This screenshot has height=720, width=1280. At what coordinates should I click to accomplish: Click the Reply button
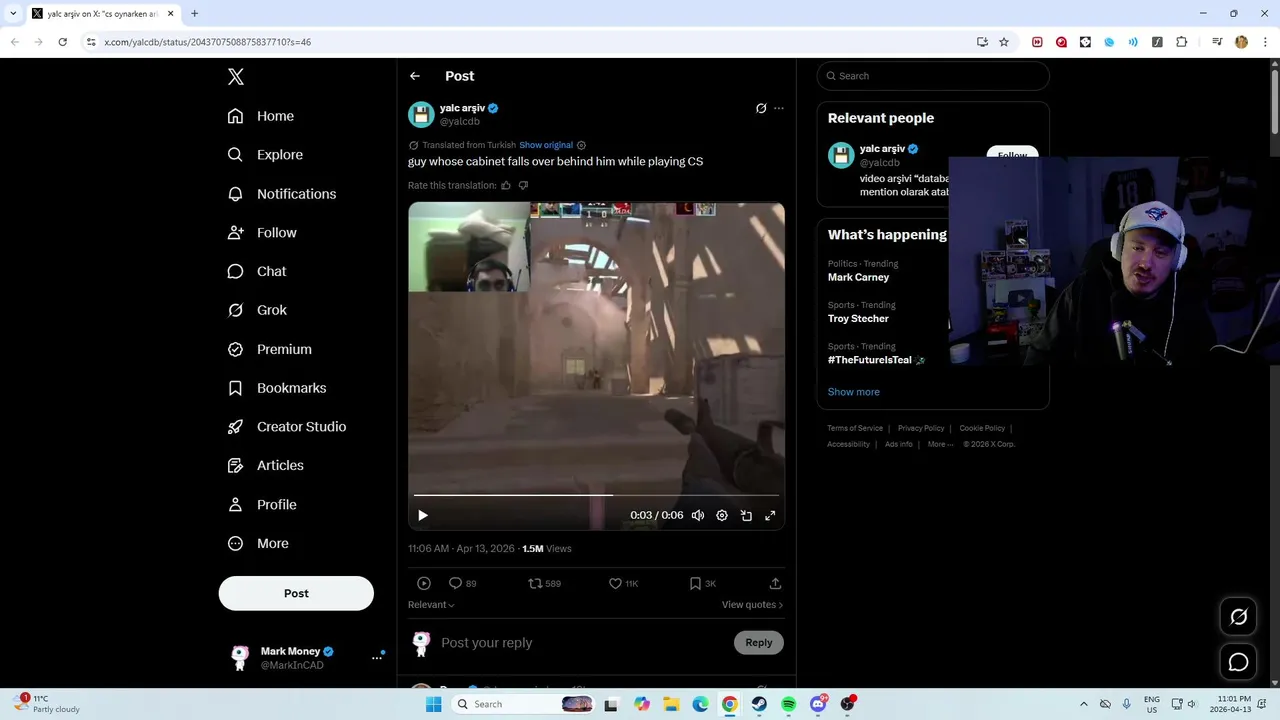759,643
